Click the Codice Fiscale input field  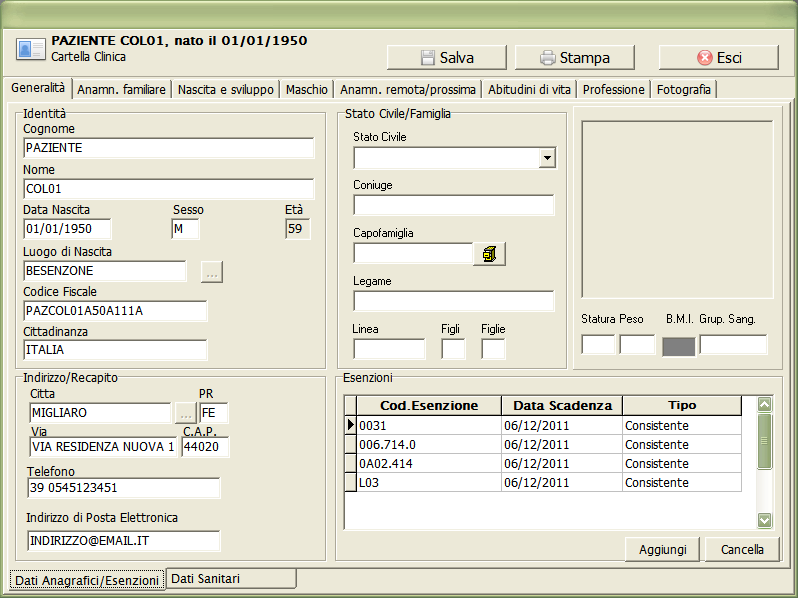tap(115, 311)
